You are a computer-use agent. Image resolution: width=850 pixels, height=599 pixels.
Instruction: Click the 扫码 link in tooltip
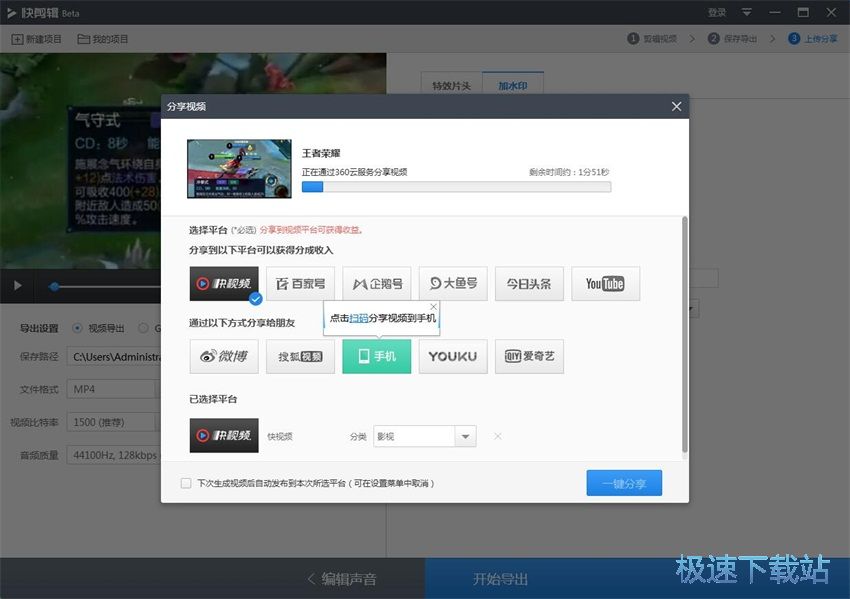(358, 318)
